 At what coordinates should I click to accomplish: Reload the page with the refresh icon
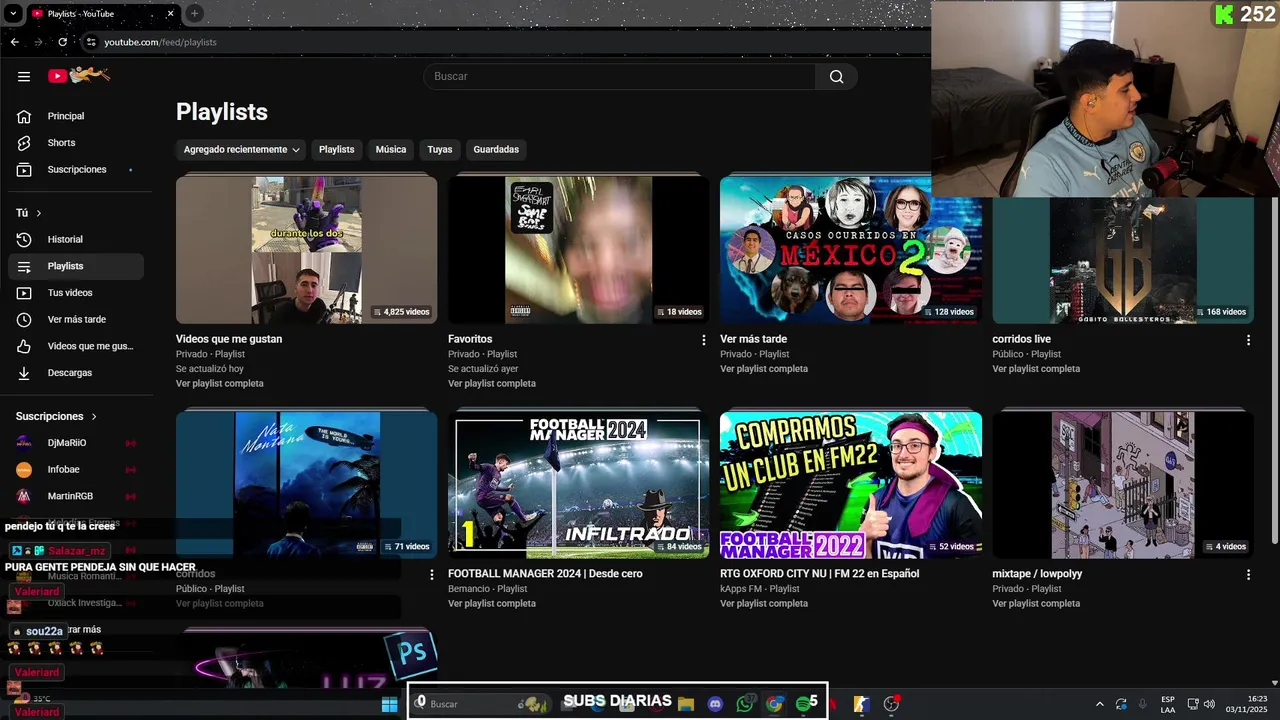62,42
